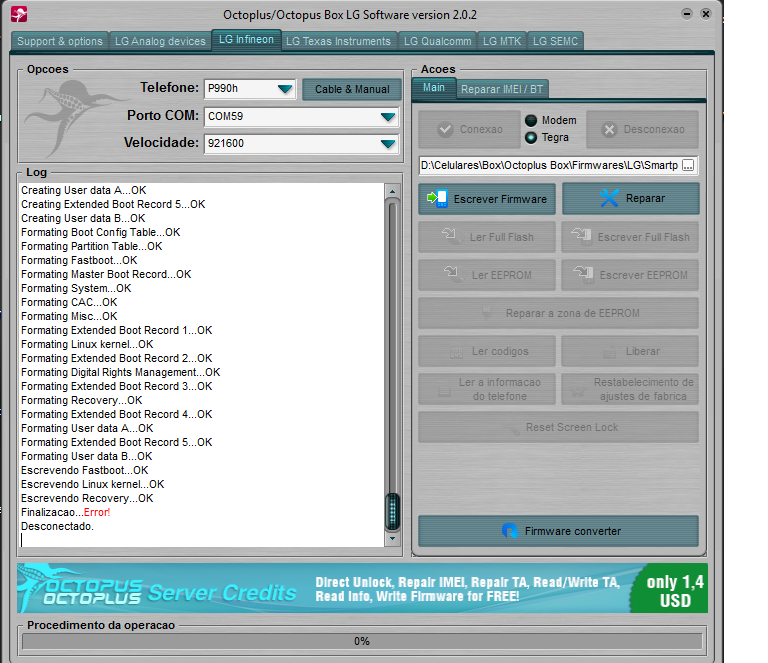Click Reparar a zona de EEPROM button
This screenshot has width=768, height=663.
pos(558,313)
